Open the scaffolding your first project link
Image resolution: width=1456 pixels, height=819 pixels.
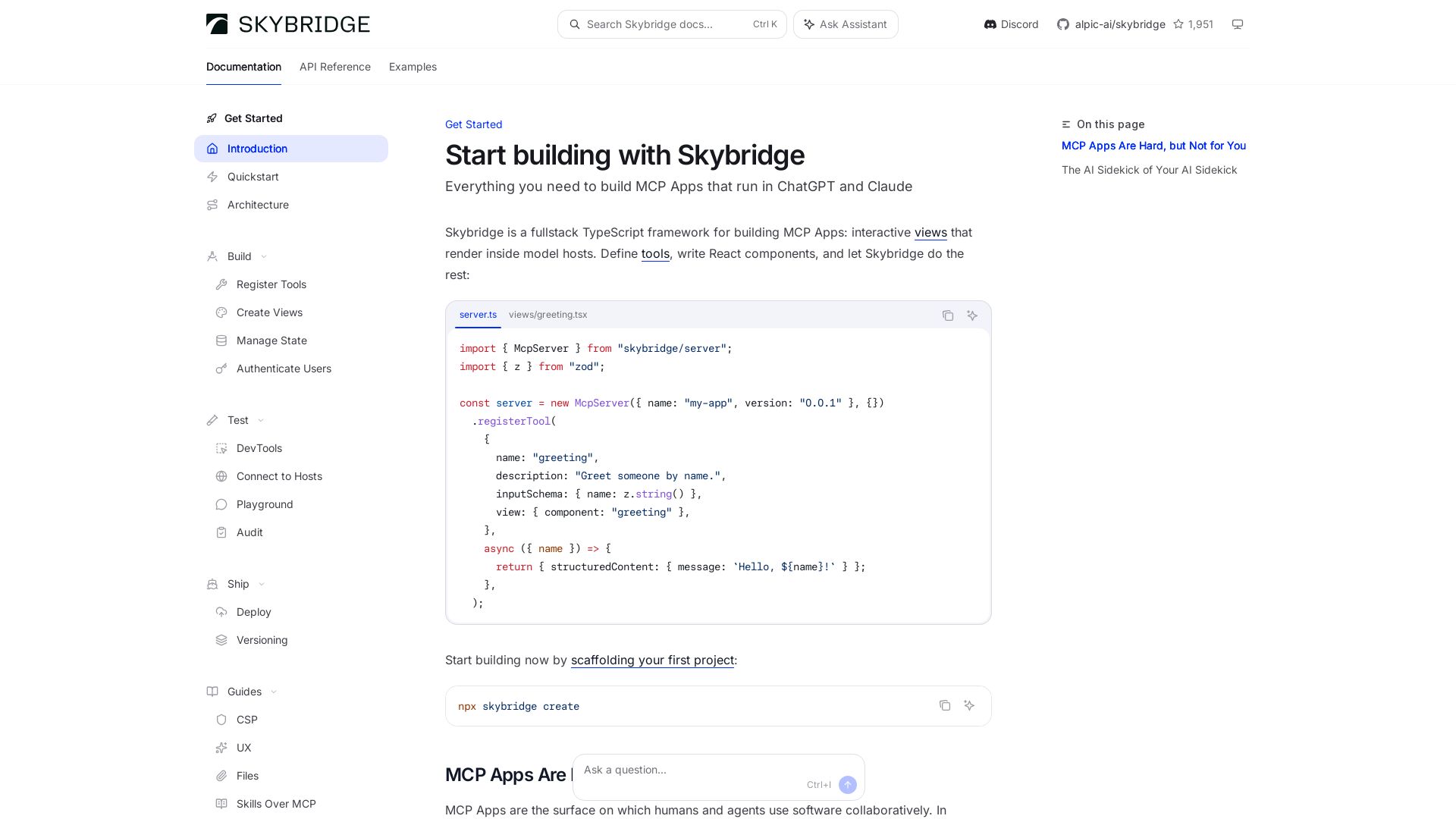pyautogui.click(x=652, y=660)
